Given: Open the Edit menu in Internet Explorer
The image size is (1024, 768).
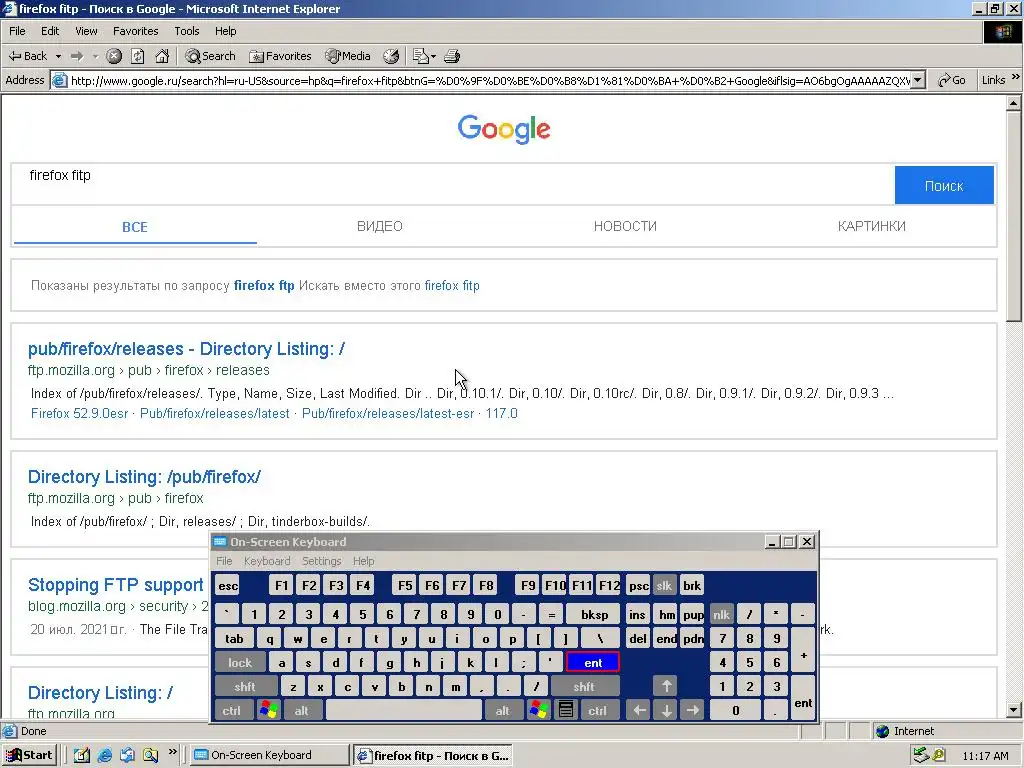Looking at the screenshot, I should coord(50,31).
